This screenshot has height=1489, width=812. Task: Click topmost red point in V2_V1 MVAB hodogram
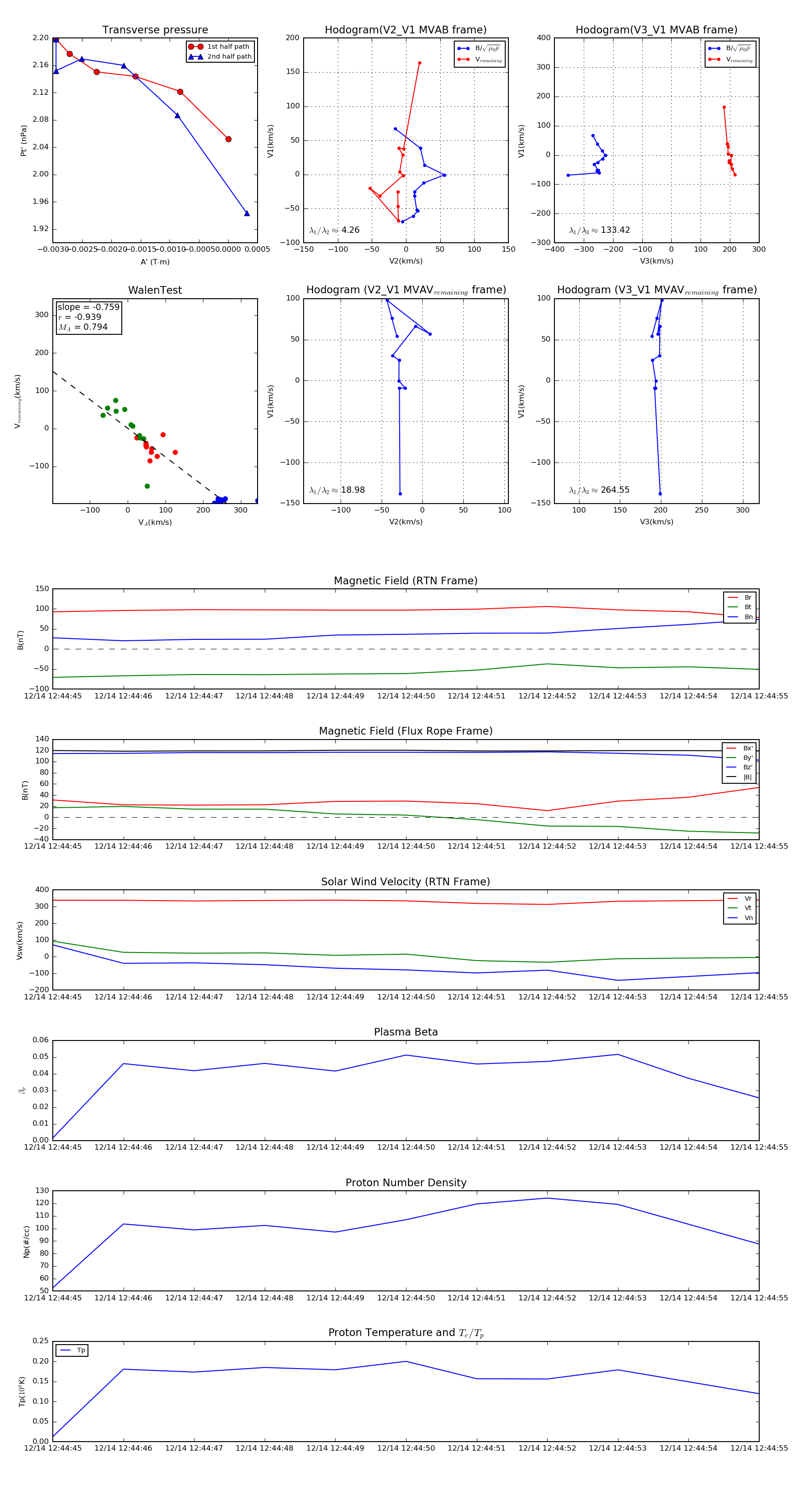point(420,63)
